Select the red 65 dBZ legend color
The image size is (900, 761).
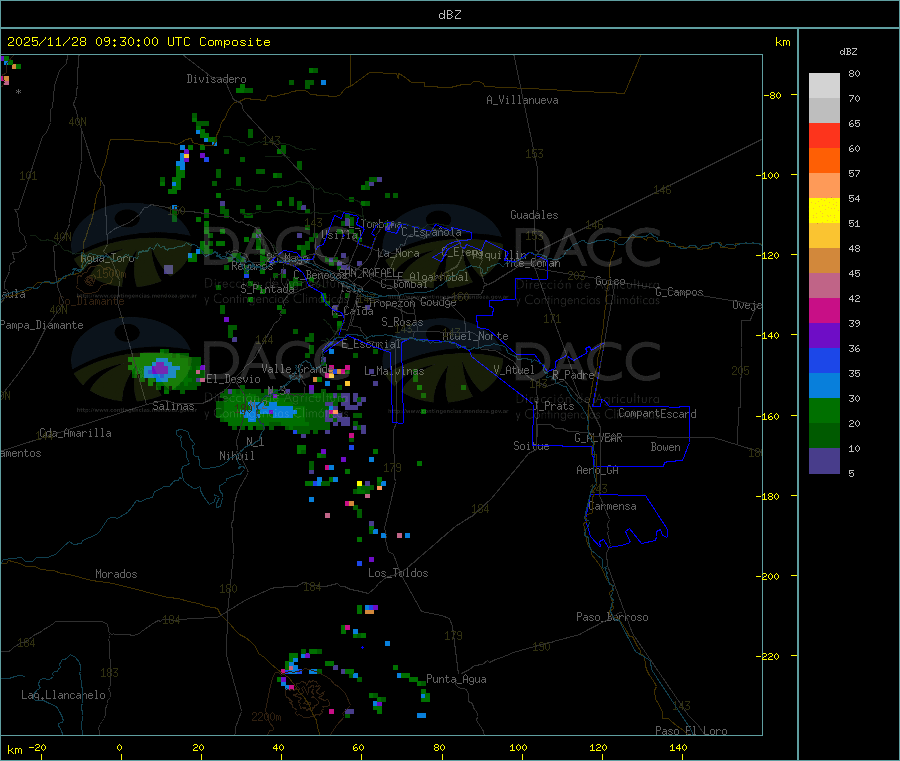(824, 135)
